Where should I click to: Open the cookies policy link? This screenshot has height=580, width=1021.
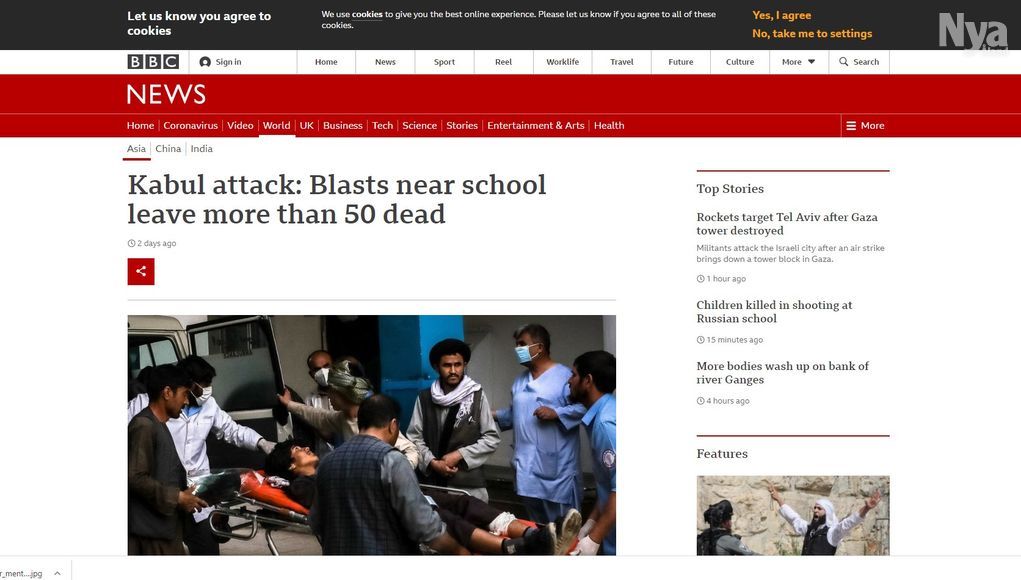click(x=367, y=14)
